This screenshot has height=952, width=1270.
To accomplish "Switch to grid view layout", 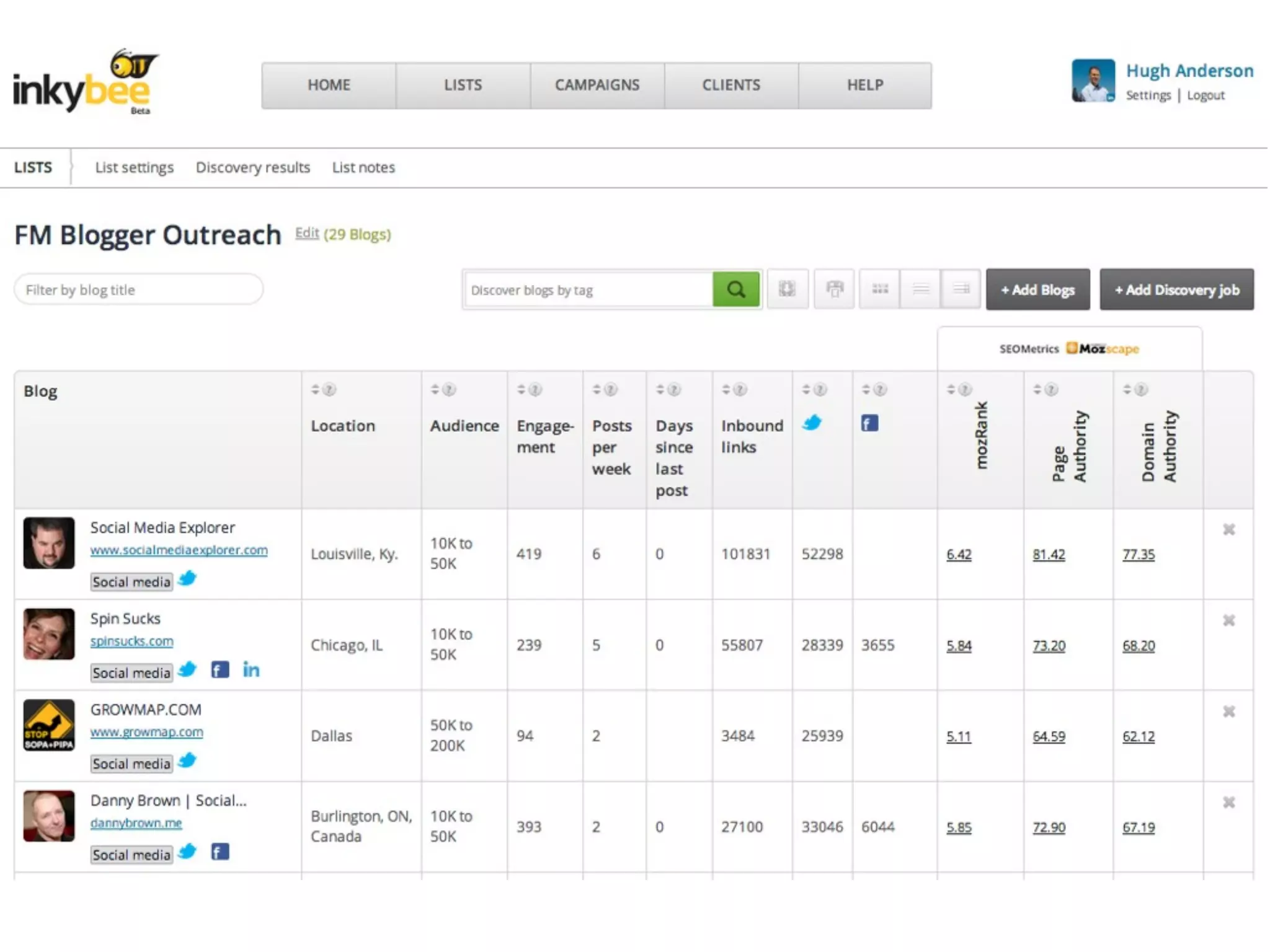I will click(880, 289).
